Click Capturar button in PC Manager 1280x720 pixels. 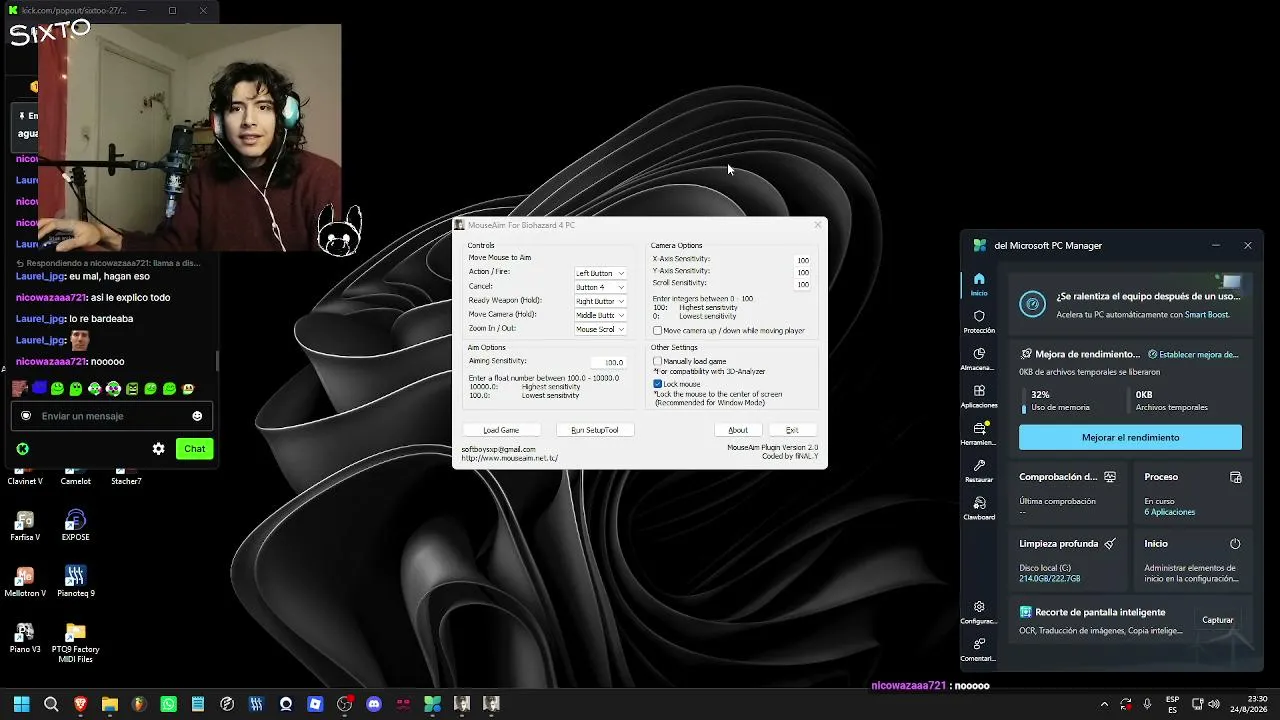click(x=1217, y=620)
